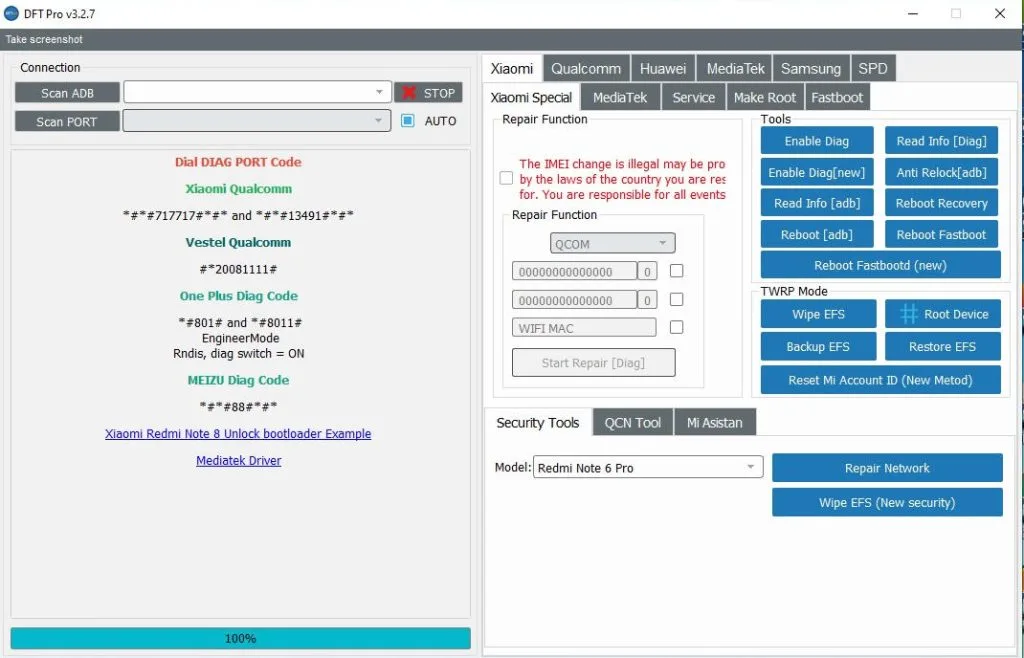Click the Scan PORT button
This screenshot has width=1024, height=658.
pyautogui.click(x=67, y=121)
